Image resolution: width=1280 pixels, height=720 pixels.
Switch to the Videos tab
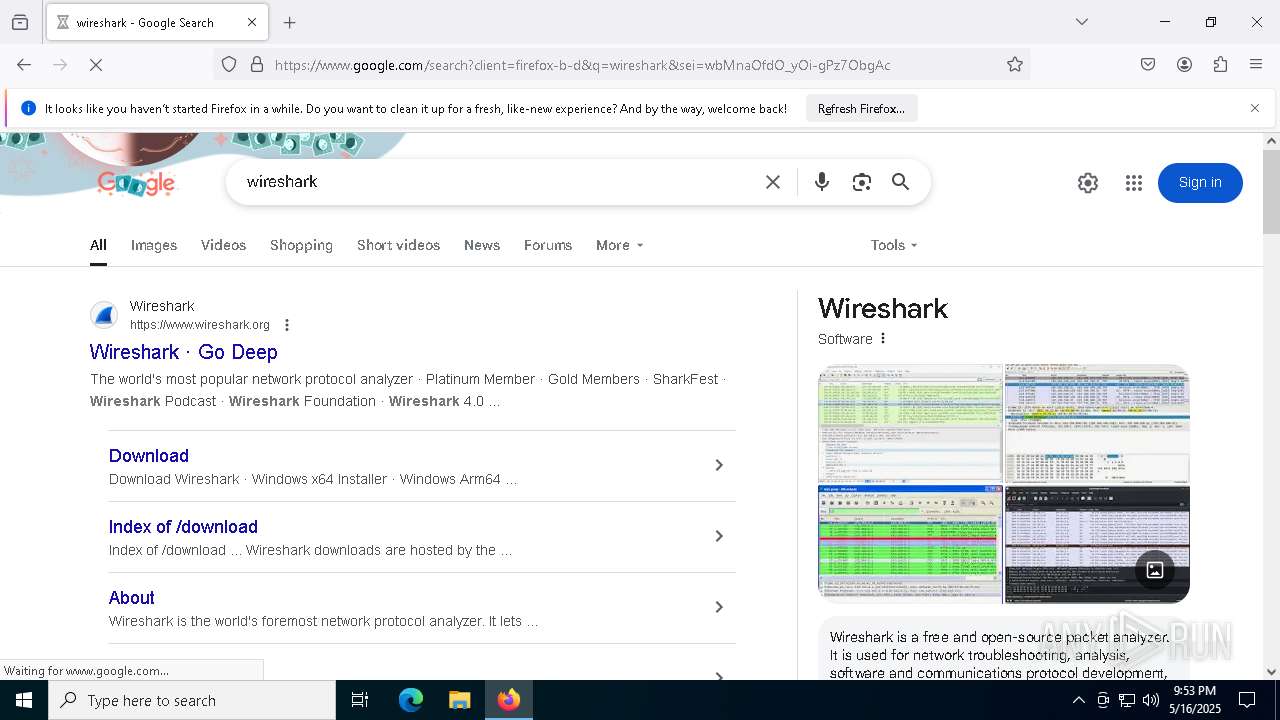click(223, 245)
